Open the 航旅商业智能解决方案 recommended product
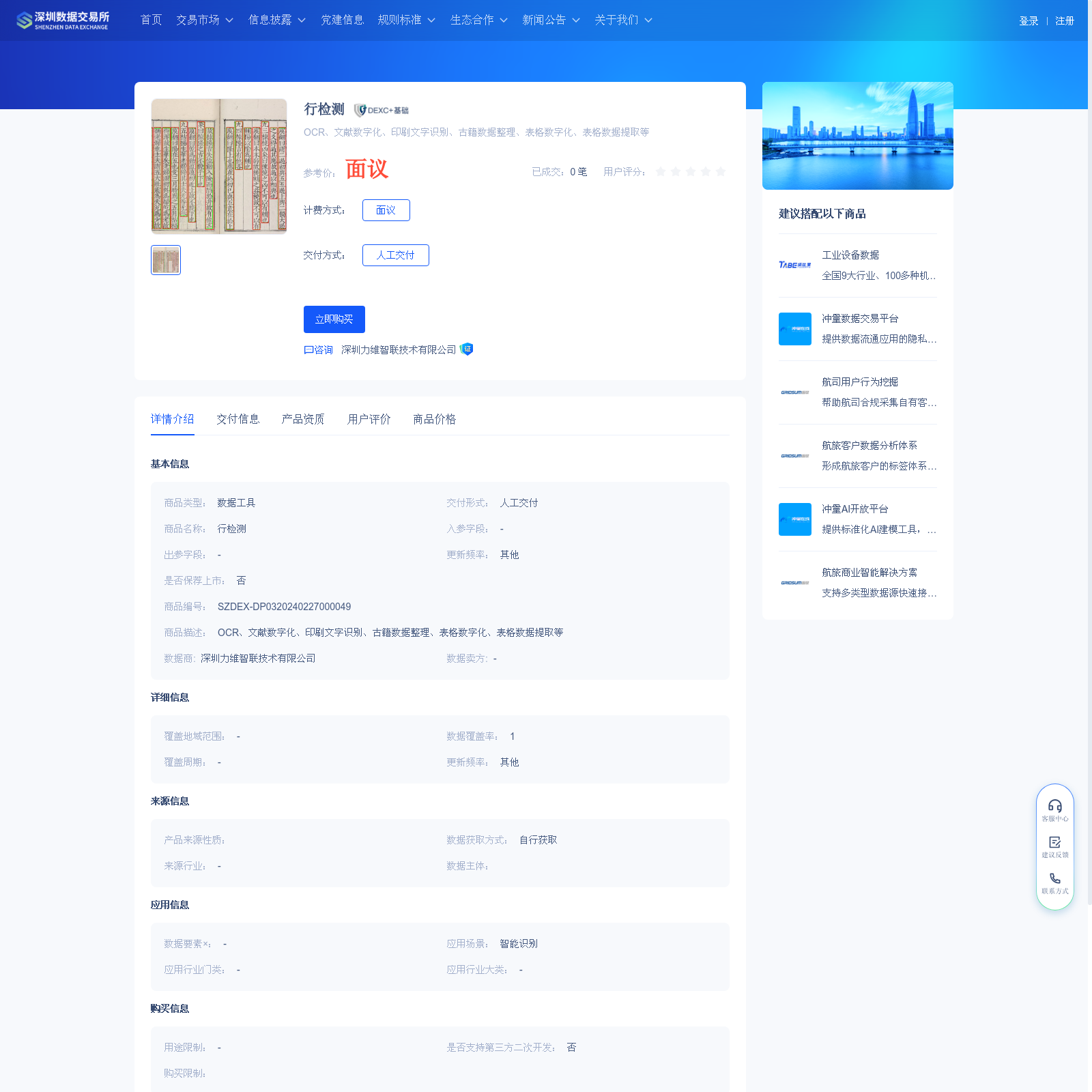 click(x=870, y=573)
